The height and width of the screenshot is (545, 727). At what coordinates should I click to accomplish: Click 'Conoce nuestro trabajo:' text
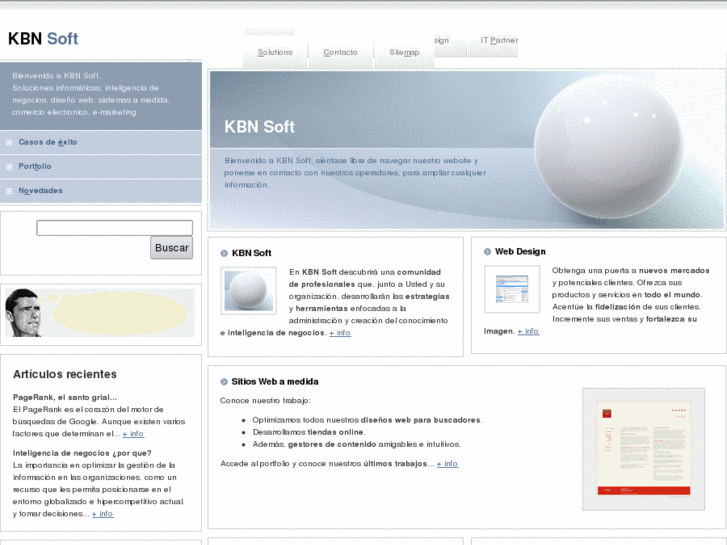[x=265, y=401]
